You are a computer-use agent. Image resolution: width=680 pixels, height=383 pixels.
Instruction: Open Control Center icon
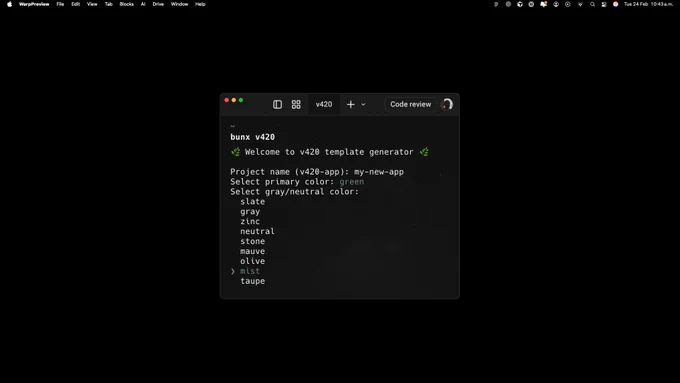click(x=604, y=4)
